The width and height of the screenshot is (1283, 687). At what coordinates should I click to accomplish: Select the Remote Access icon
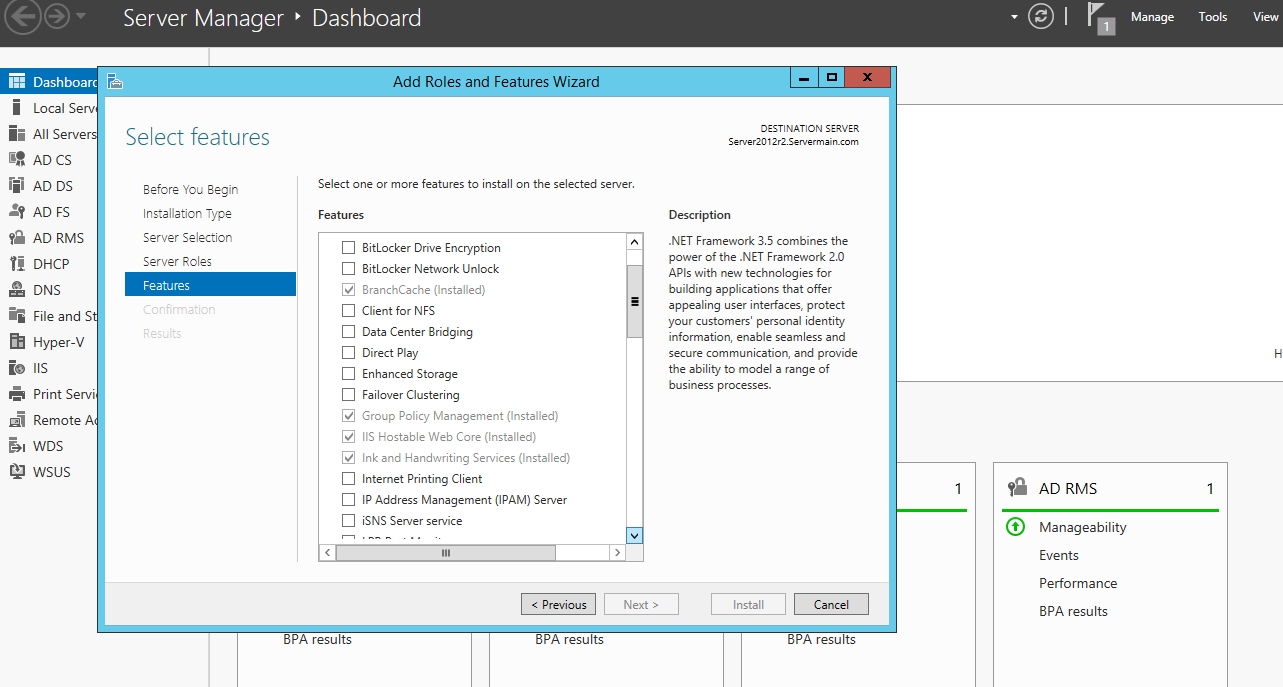pos(17,420)
